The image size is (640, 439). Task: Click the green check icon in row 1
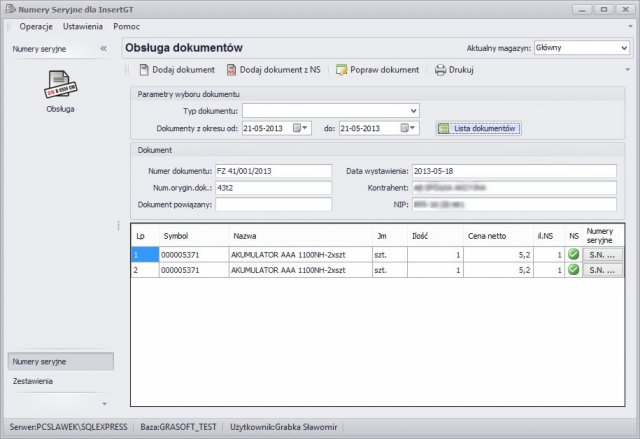[x=573, y=254]
